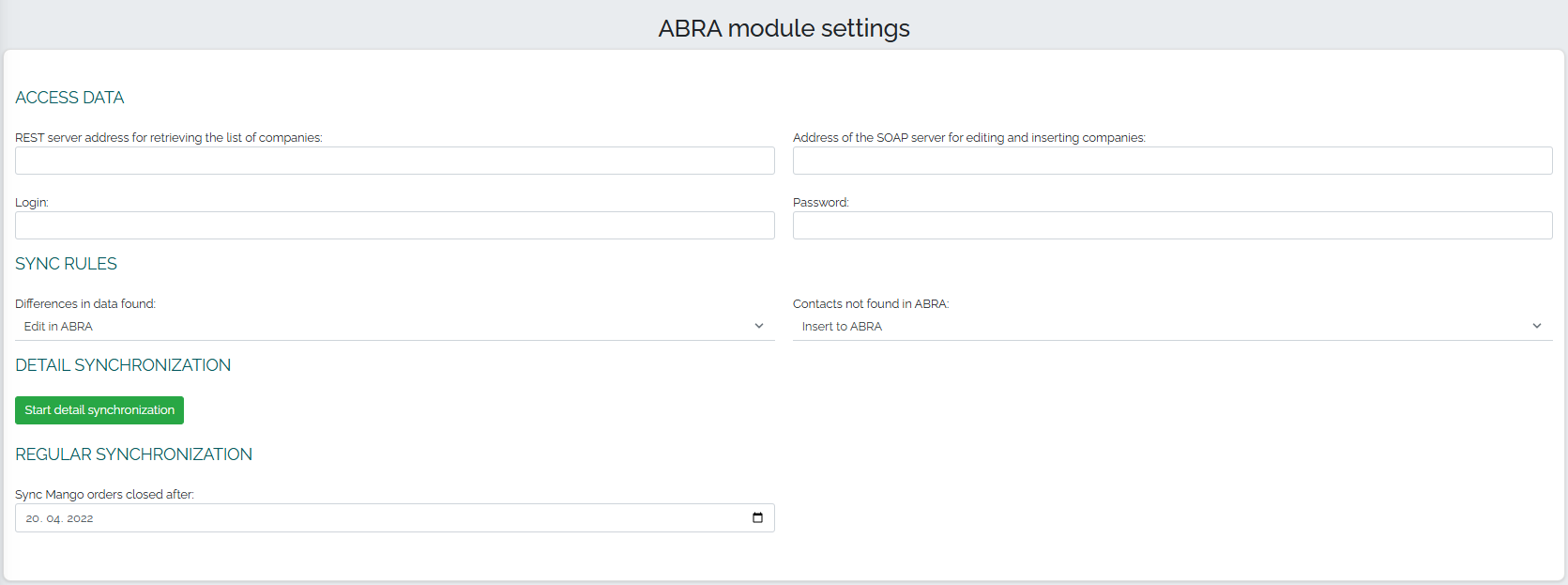This screenshot has width=1568, height=585.
Task: Click the REGULAR SYNCHRONIZATION heading
Action: click(x=133, y=454)
